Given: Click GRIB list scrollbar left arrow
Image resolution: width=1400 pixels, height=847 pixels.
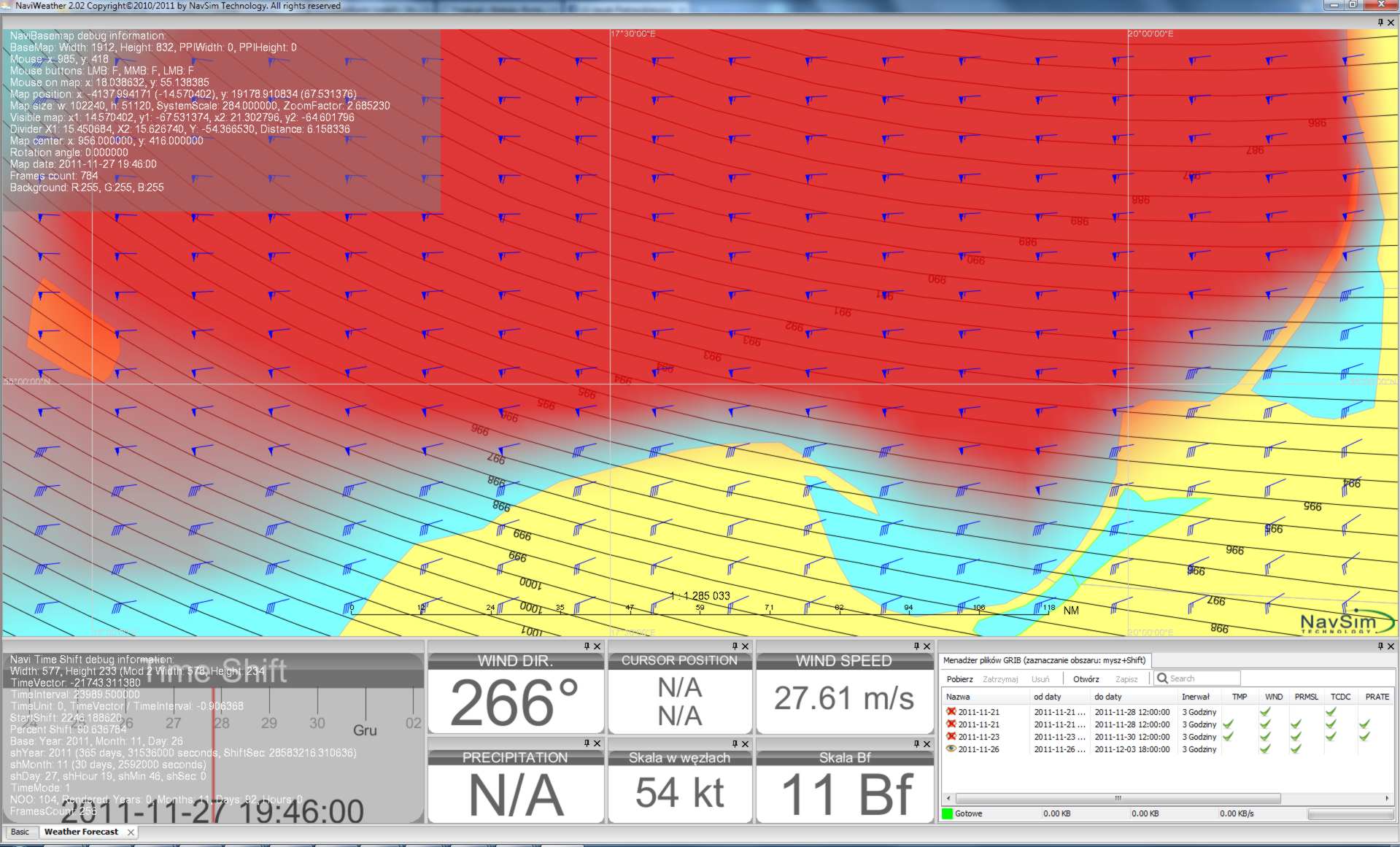Looking at the screenshot, I should (948, 798).
